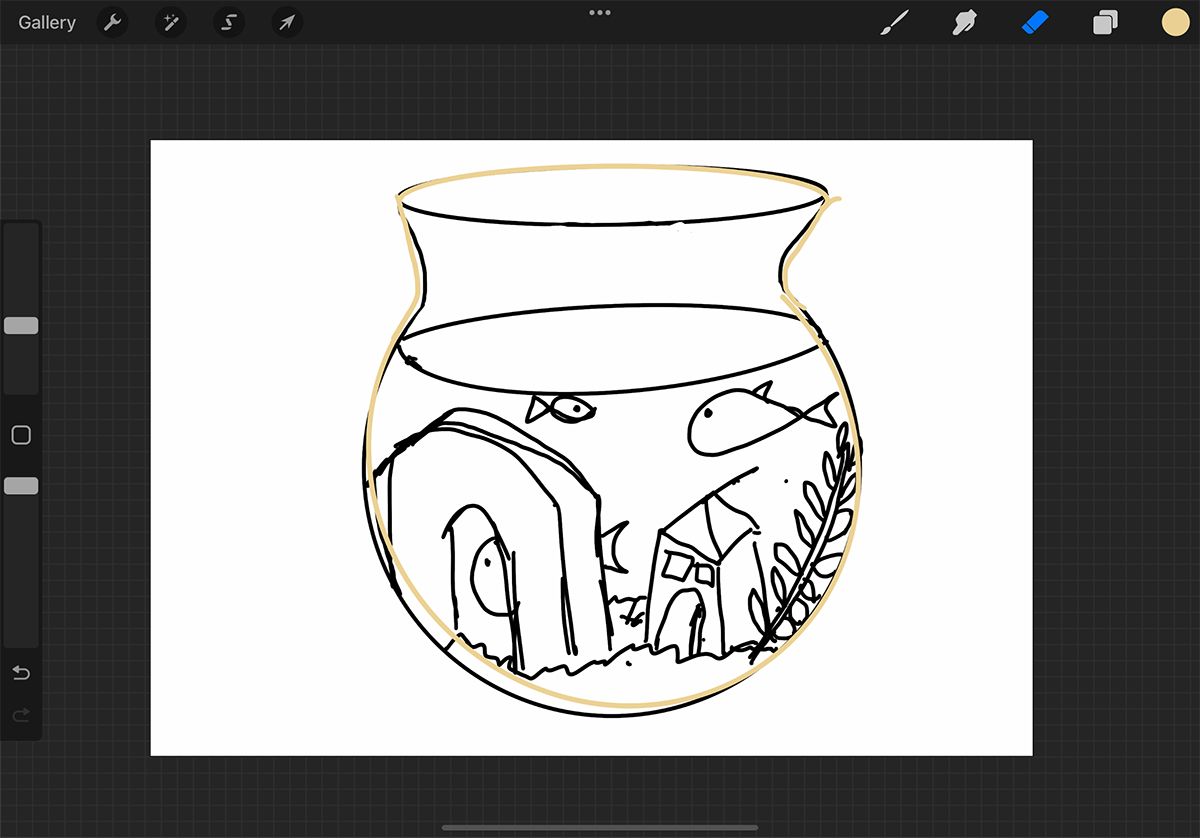Tap the redo arrow in the sidebar
The width and height of the screenshot is (1200, 838).
(x=21, y=715)
